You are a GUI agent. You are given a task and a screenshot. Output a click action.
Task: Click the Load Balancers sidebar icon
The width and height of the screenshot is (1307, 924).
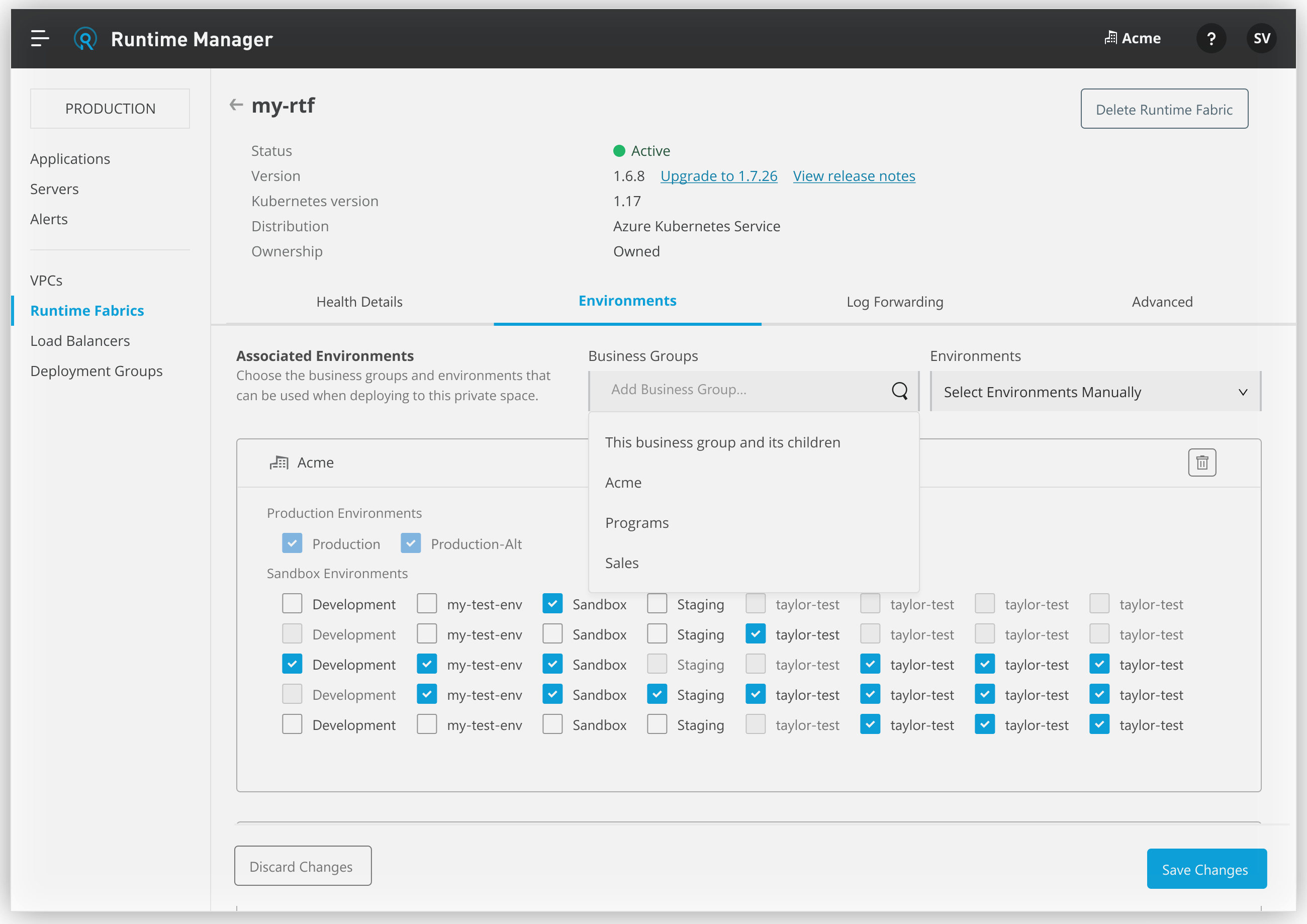79,341
